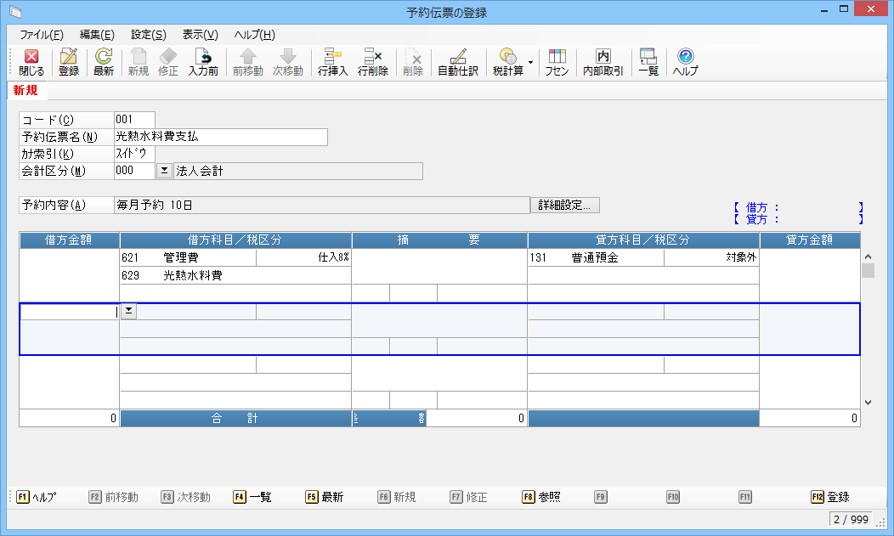The width and height of the screenshot is (894, 536).
Task: Open the 一覧 list view icon
Action: 648,62
